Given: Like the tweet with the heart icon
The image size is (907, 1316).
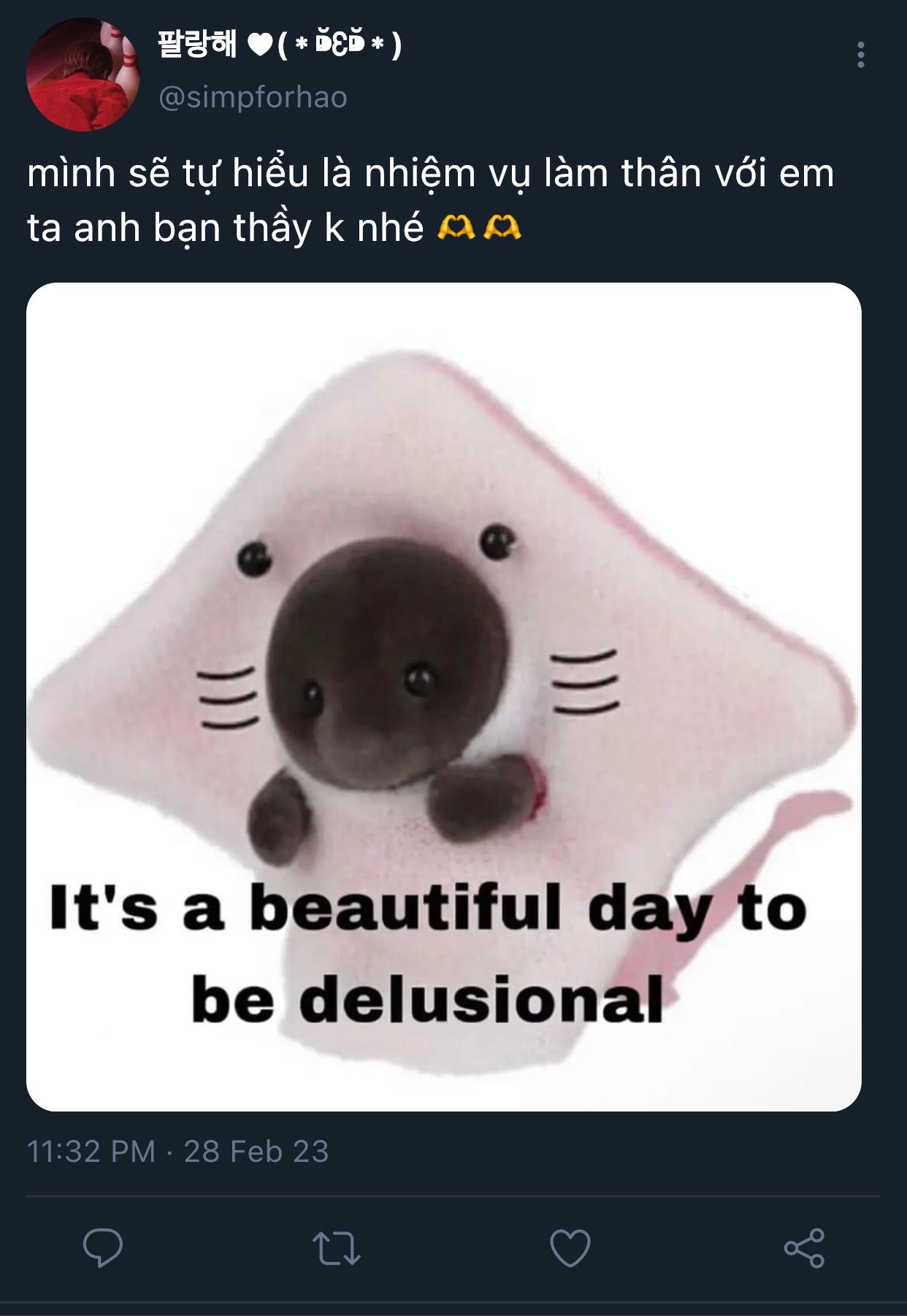Looking at the screenshot, I should coord(570,1248).
